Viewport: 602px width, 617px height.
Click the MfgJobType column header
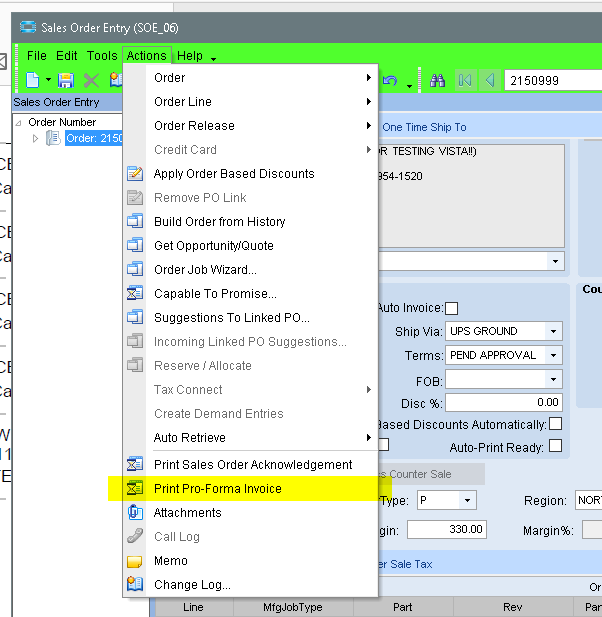[x=293, y=607]
